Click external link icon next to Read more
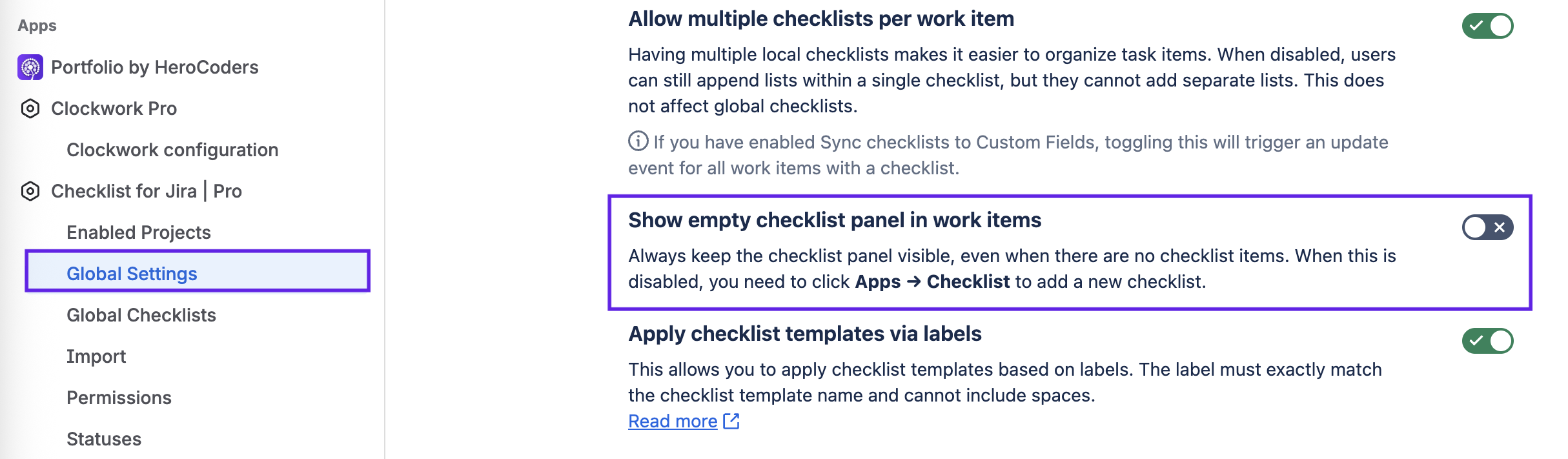 tap(731, 421)
